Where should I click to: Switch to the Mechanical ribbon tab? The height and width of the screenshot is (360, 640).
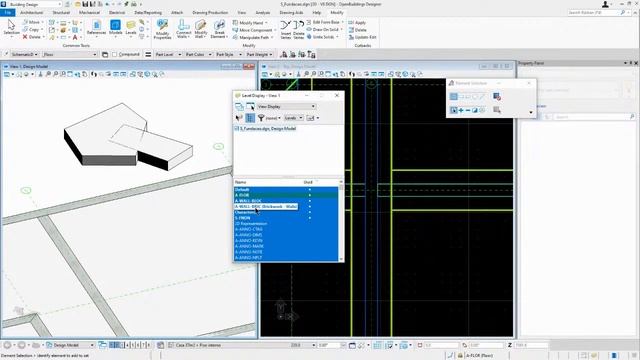[x=89, y=13]
